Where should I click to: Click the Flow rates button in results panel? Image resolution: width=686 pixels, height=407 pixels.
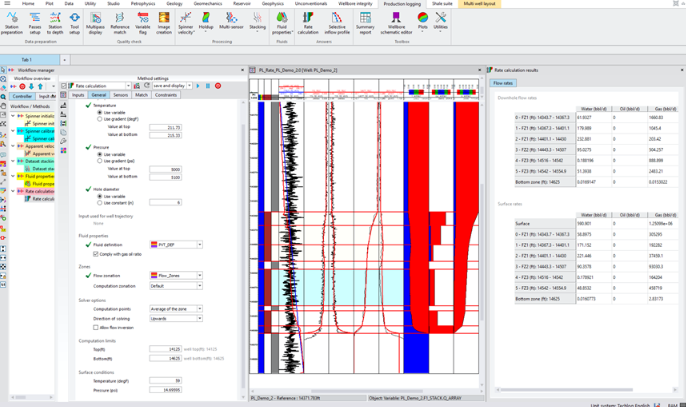[x=504, y=83]
